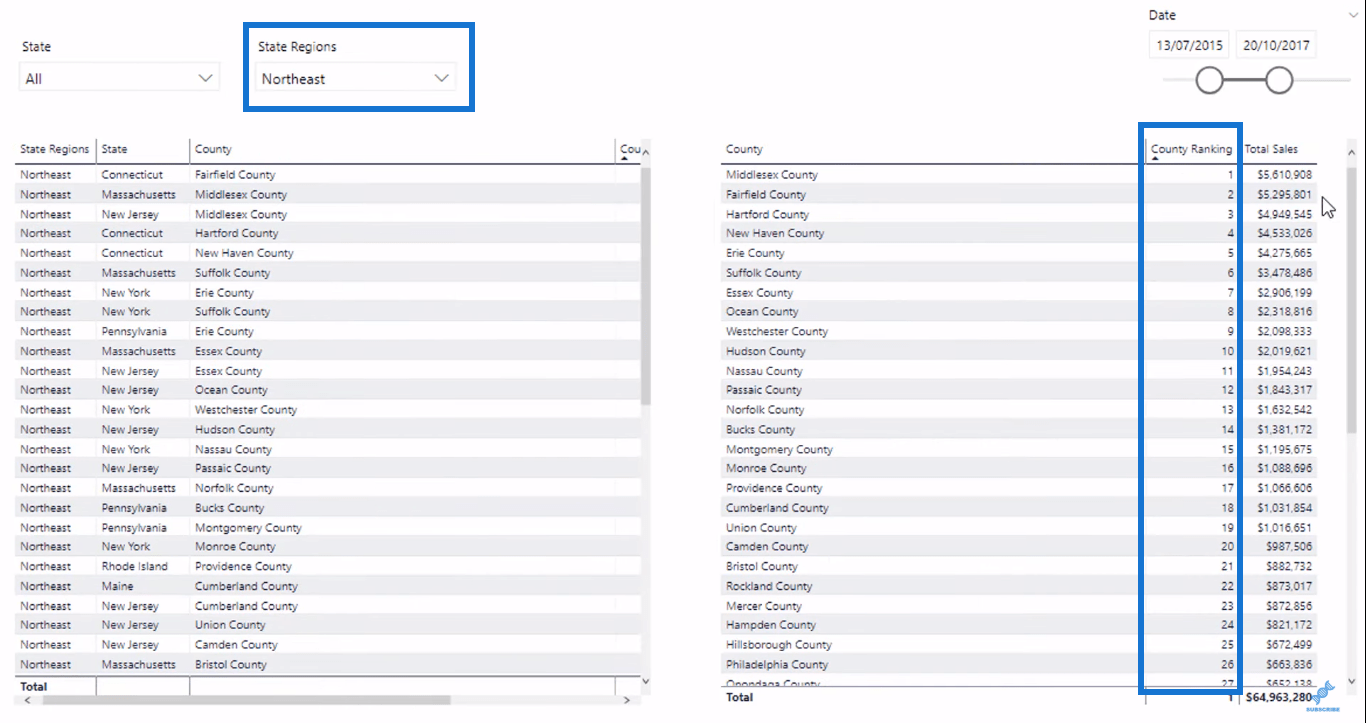Viewport: 1366px width, 723px height.
Task: Select Connecticut in Hartford County row
Action: [132, 233]
